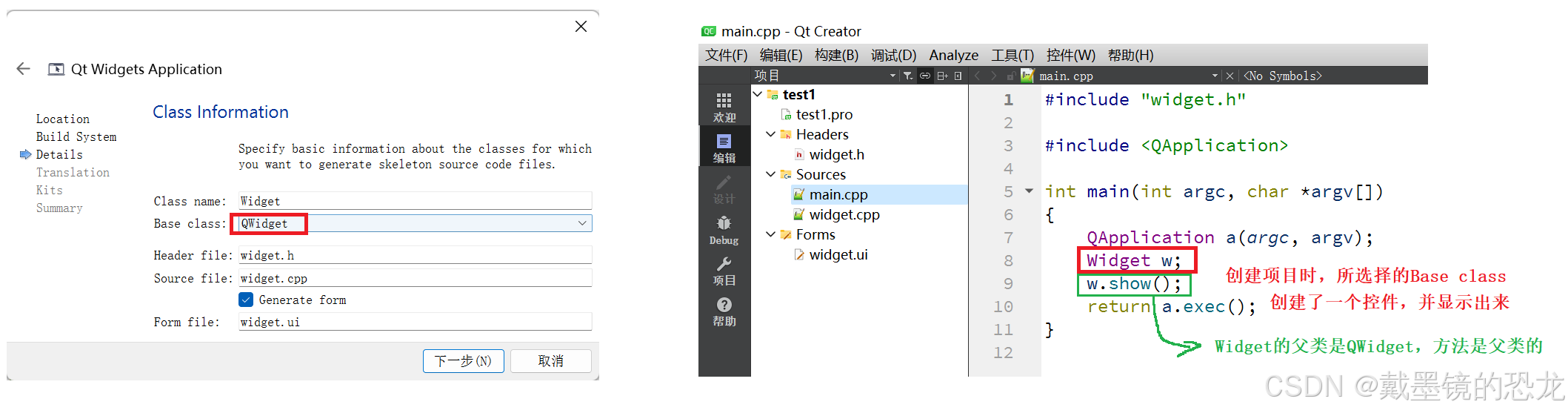Open the 帮助(H) menu

click(x=1130, y=56)
